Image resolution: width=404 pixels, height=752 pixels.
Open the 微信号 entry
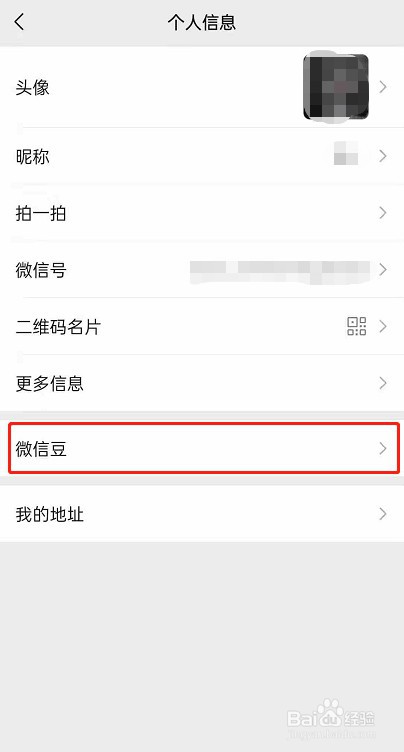41,270
